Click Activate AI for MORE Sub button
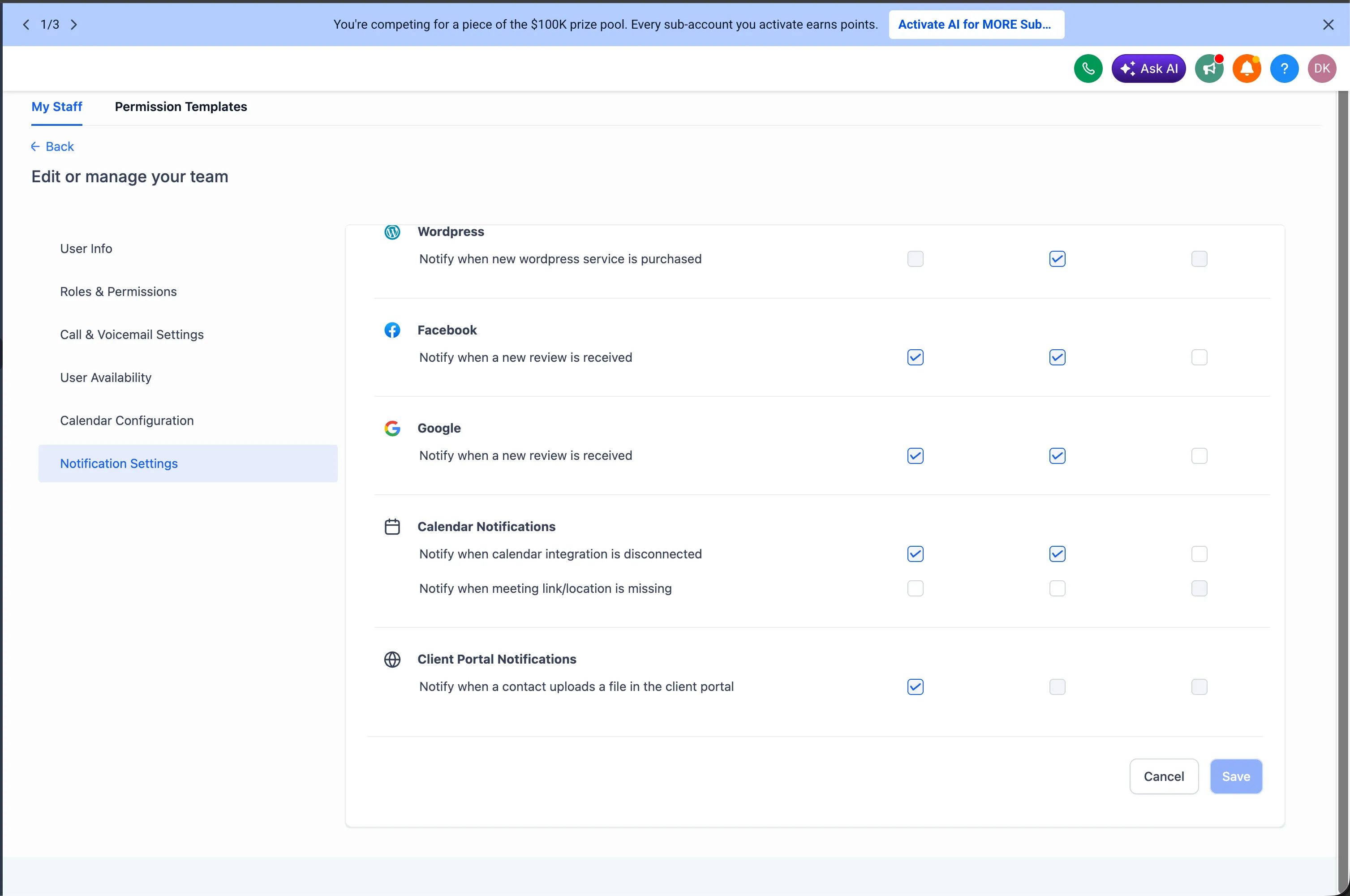 click(976, 25)
